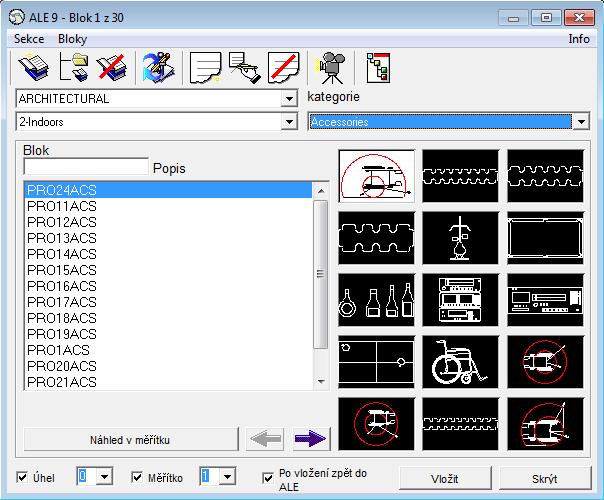Go to next page with blue arrow
604x500 pixels.
(311, 439)
